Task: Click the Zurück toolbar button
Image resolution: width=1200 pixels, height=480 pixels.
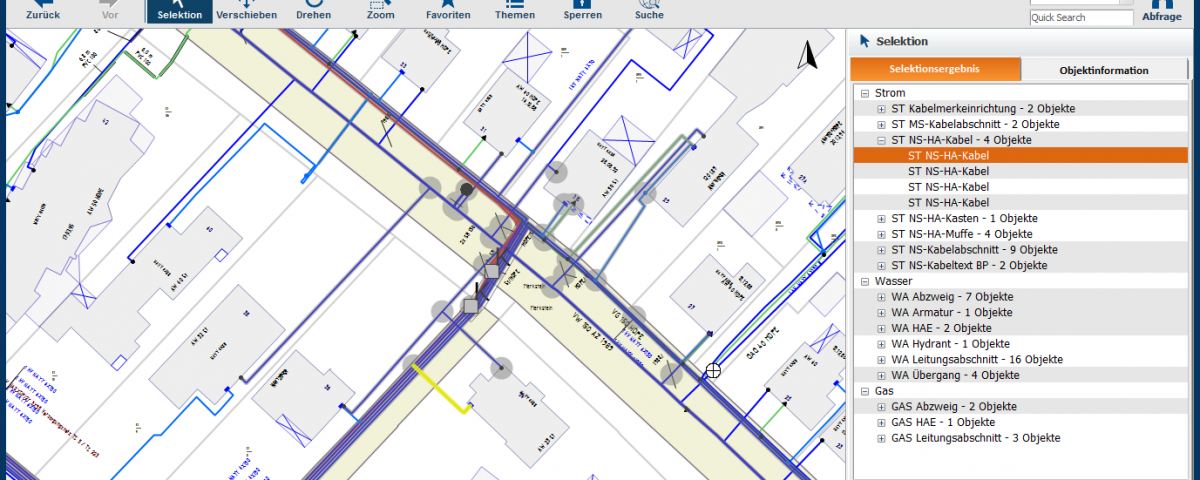Action: 42,10
